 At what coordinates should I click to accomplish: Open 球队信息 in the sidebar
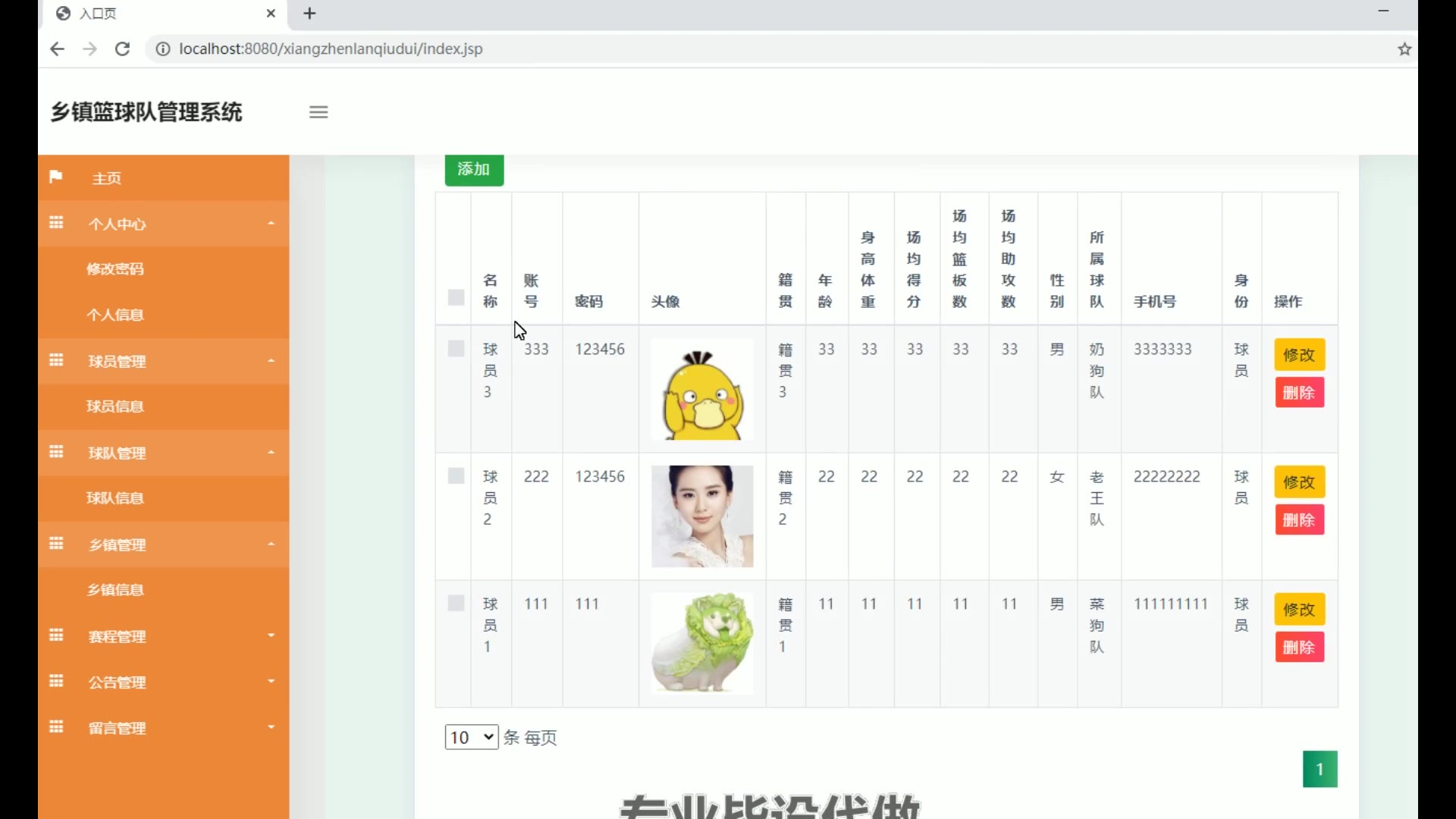pos(115,498)
